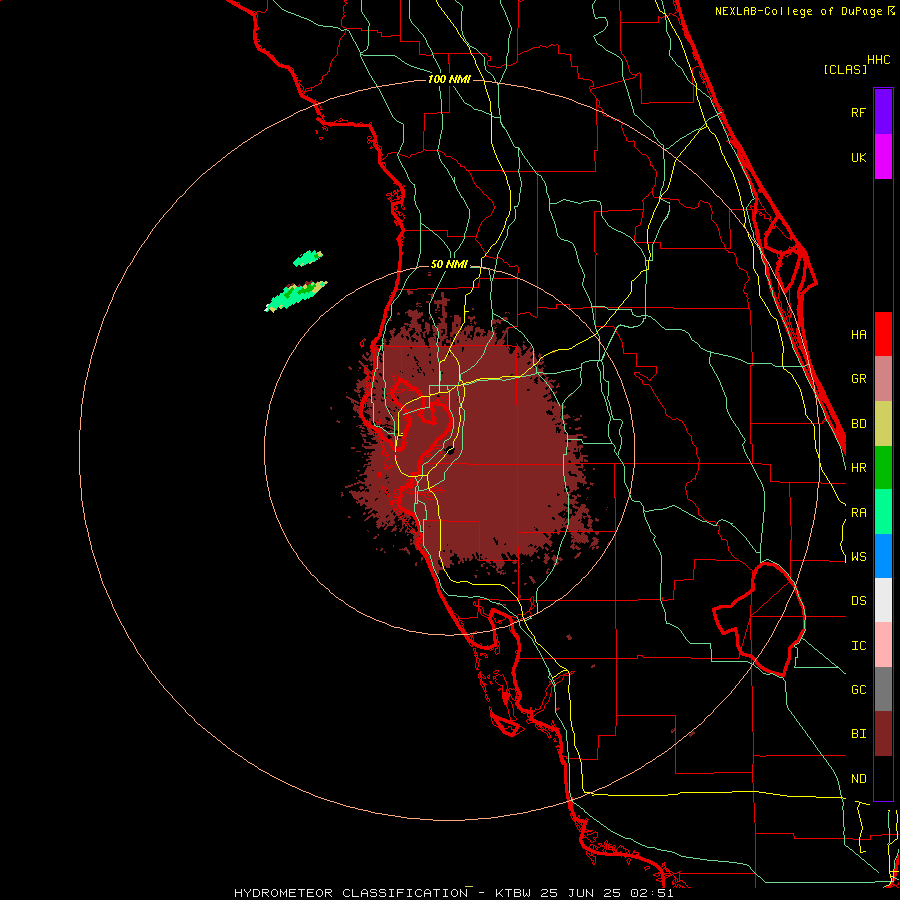Screen dimensions: 900x900
Task: Select the BD yellow legend swatch
Action: coord(883,424)
